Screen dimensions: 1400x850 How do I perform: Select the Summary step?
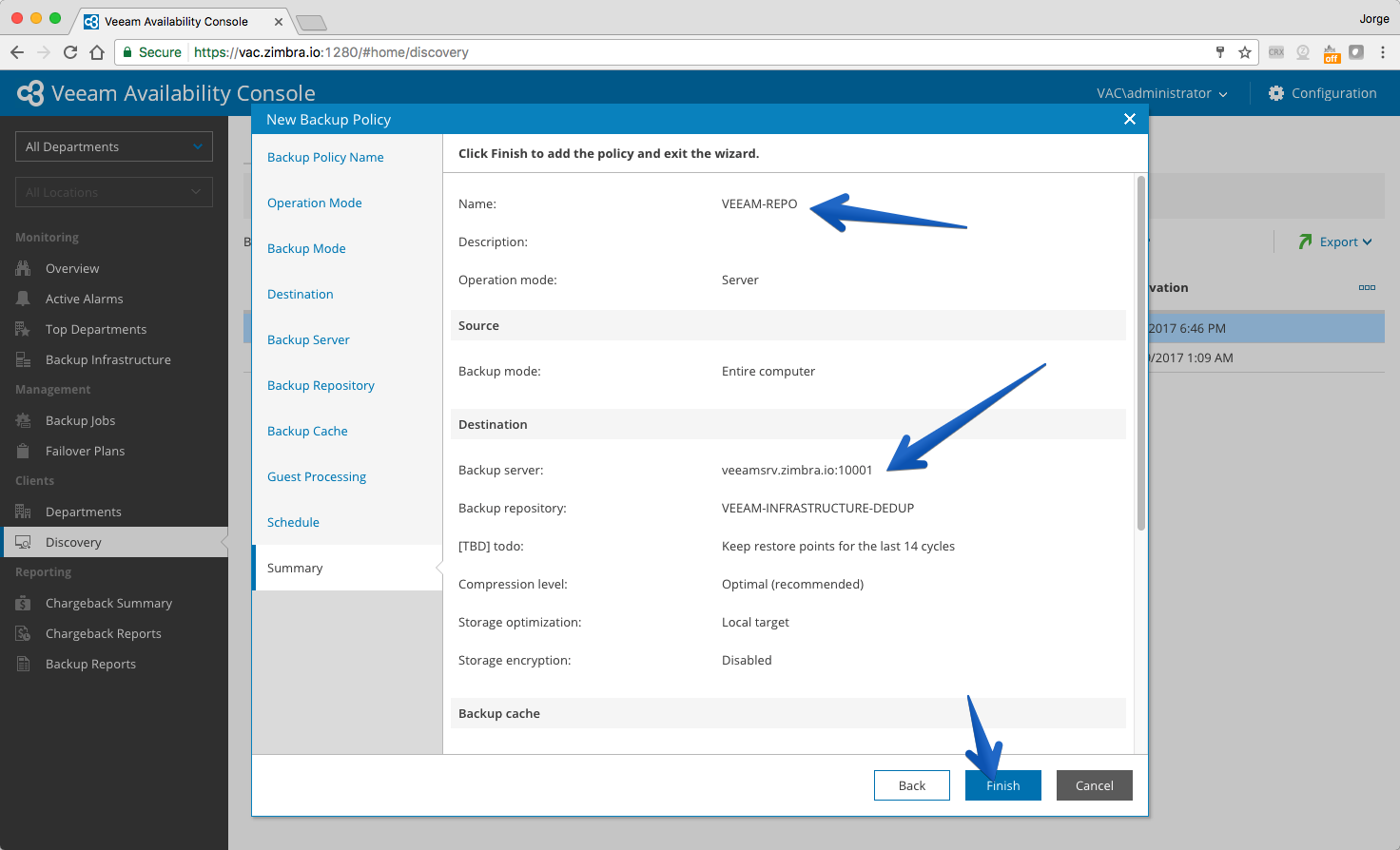coord(347,568)
